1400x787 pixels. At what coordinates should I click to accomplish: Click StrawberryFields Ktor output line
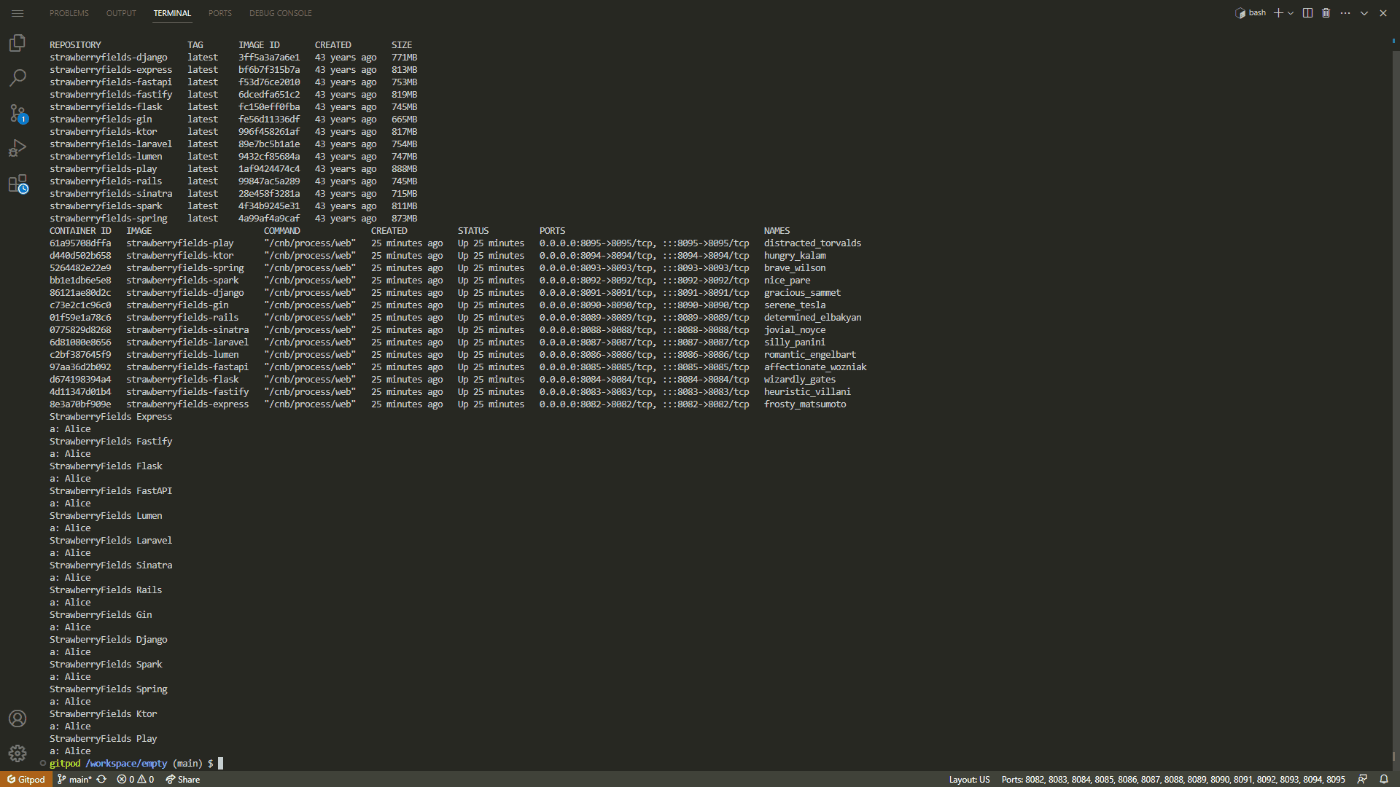[x=103, y=714]
